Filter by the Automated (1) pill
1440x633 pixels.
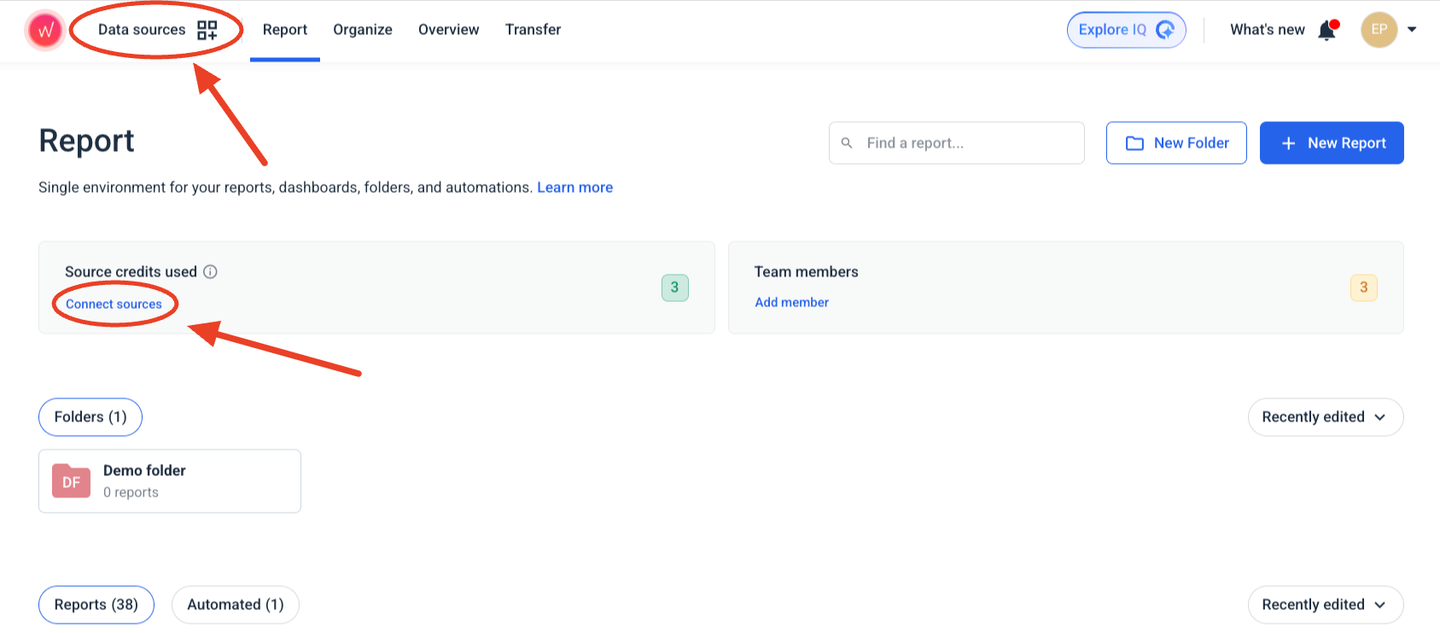235,605
